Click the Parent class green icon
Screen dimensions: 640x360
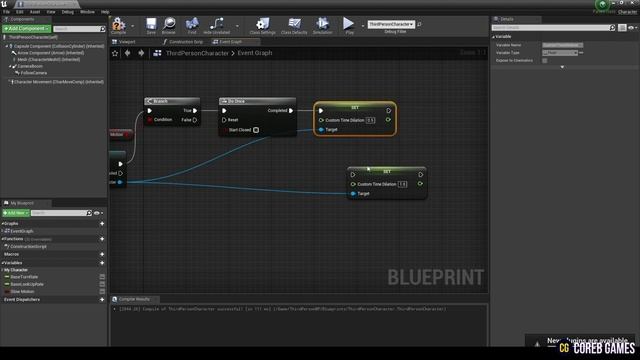click(x=602, y=4)
